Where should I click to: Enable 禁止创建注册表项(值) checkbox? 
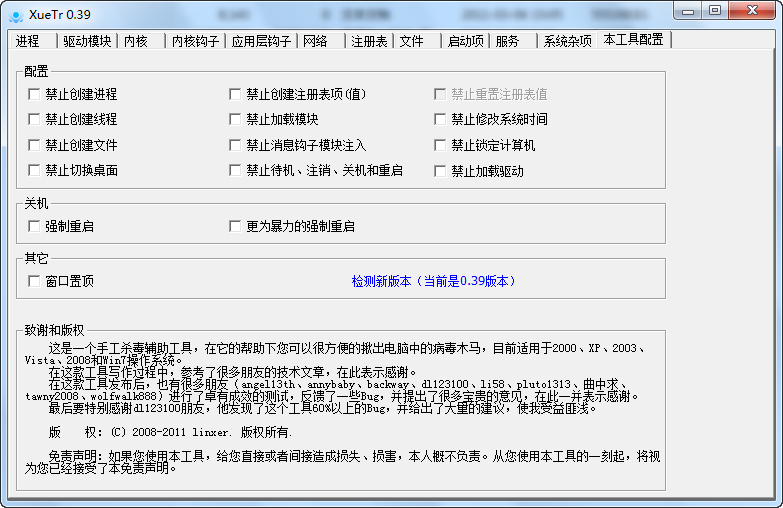pos(235,94)
